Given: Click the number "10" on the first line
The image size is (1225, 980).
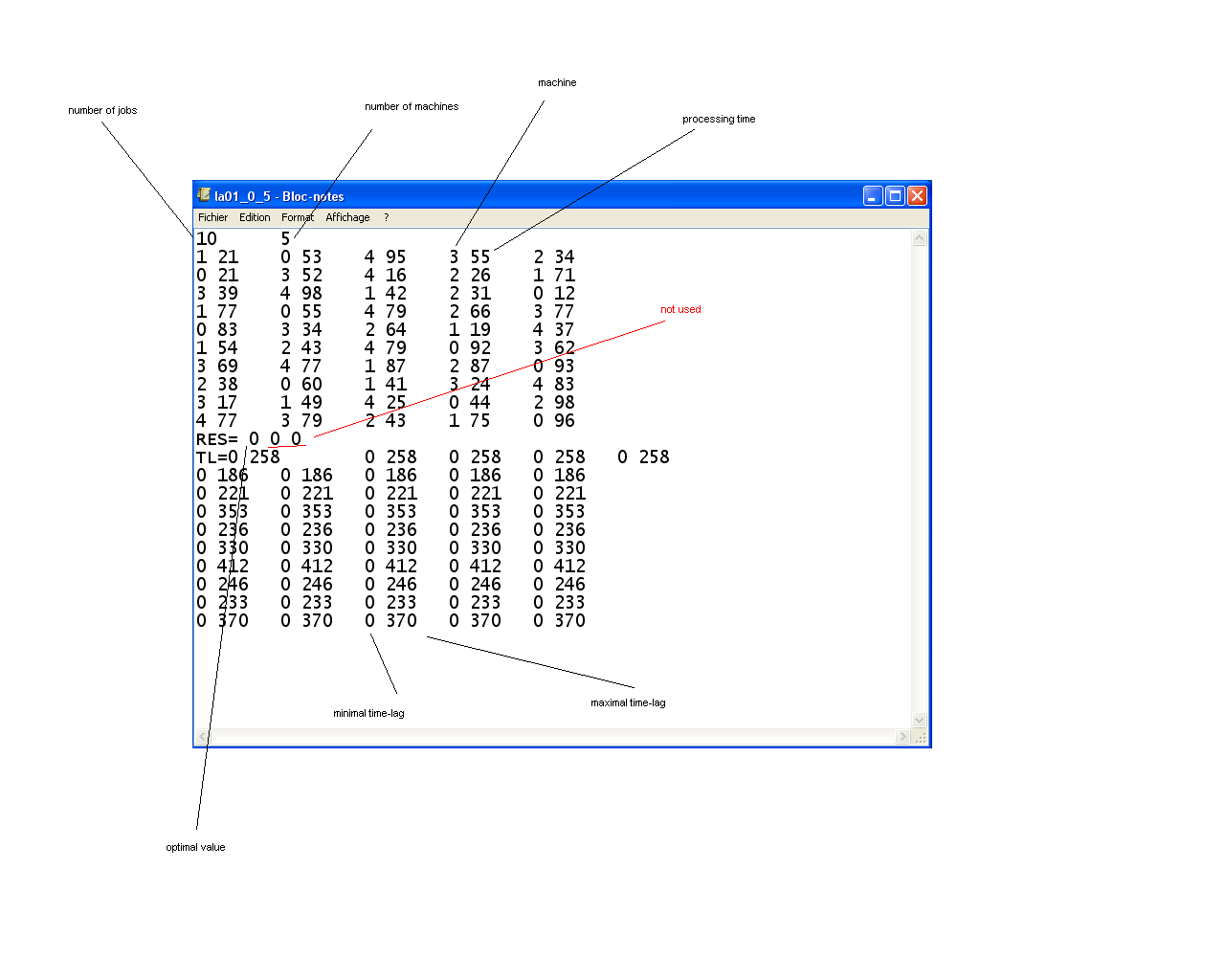Looking at the screenshot, I should pos(207,239).
